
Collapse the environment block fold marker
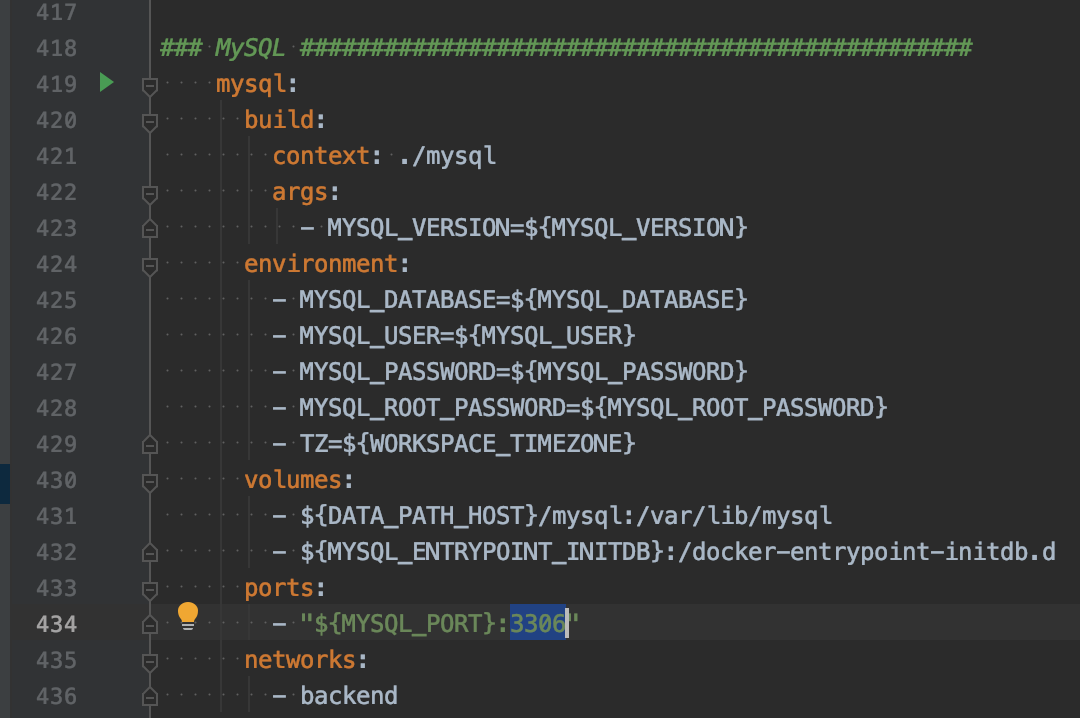pyautogui.click(x=149, y=265)
